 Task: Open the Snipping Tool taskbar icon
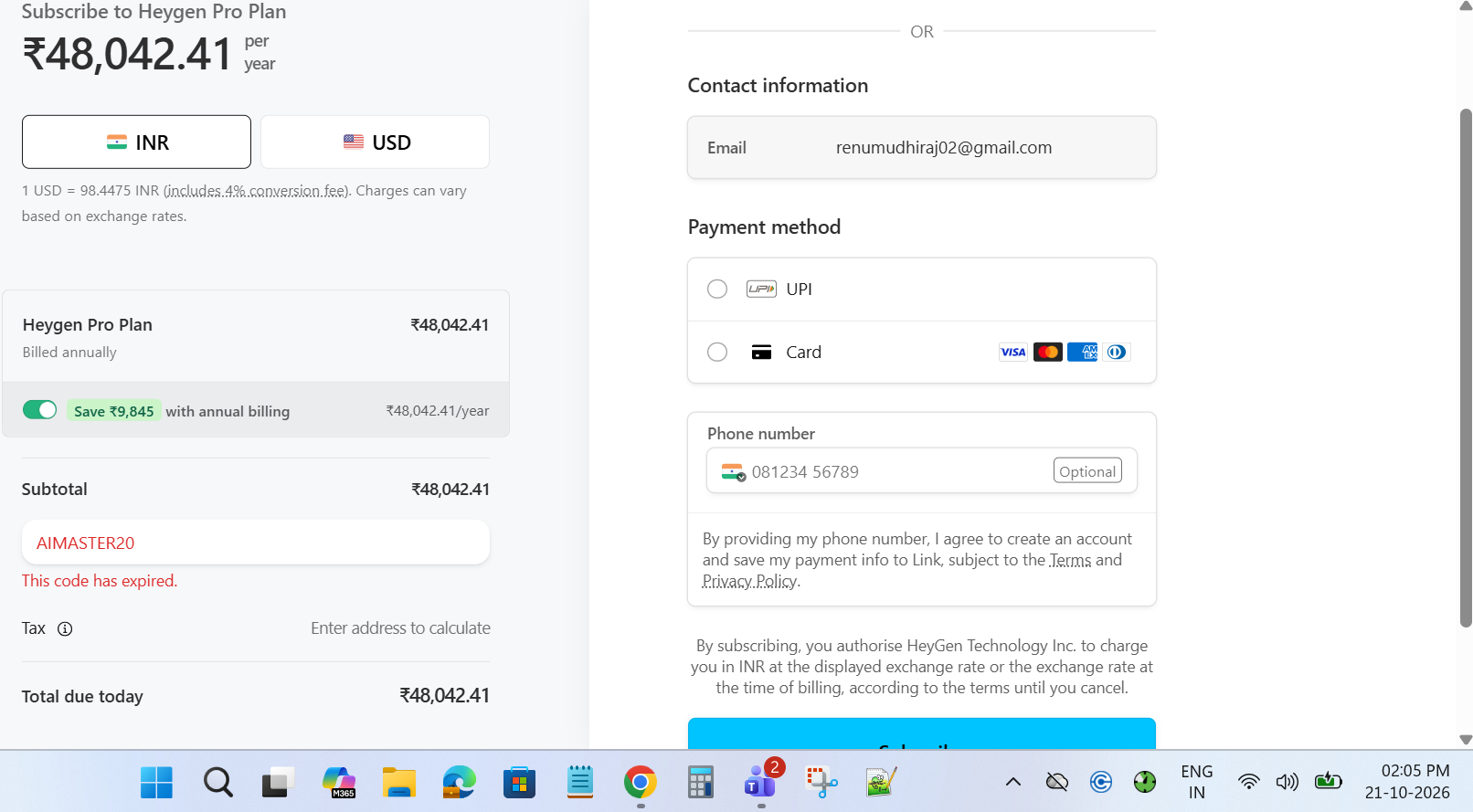coord(821,783)
